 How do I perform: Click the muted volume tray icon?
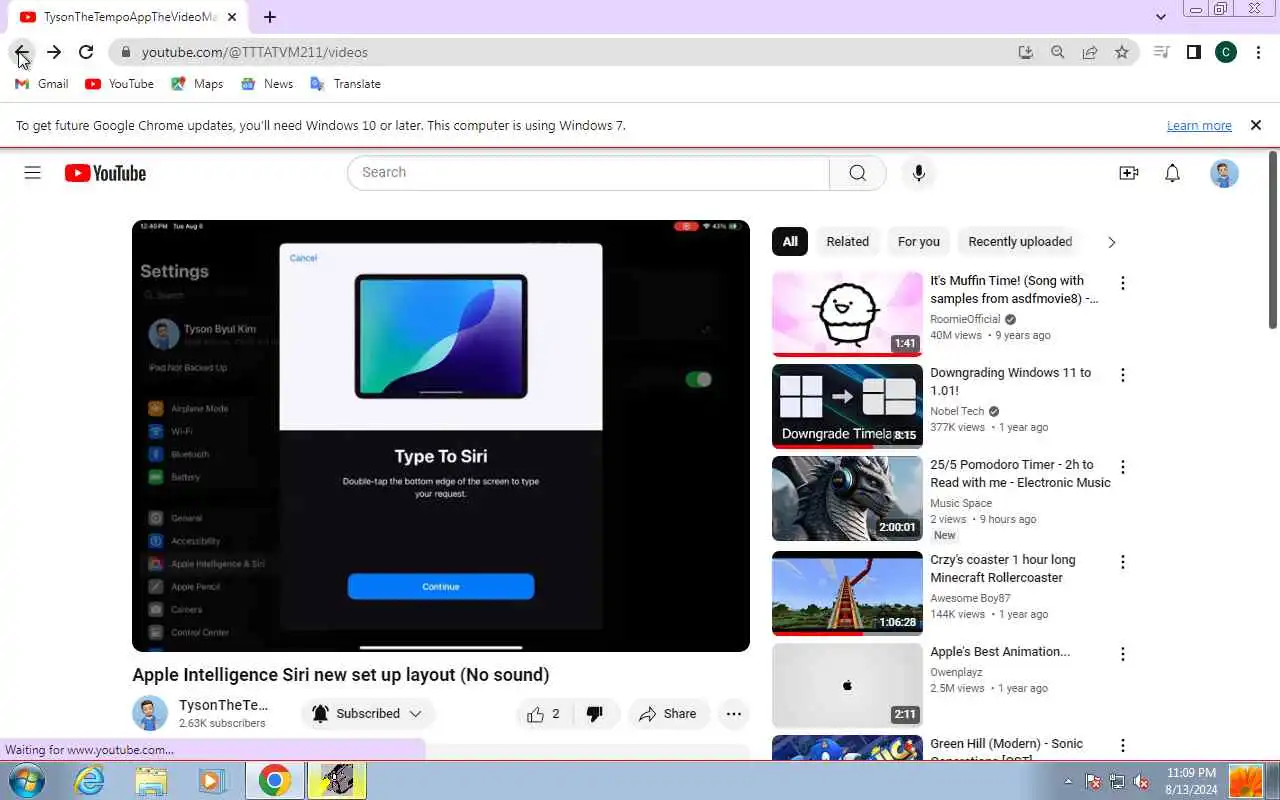pyautogui.click(x=1141, y=782)
